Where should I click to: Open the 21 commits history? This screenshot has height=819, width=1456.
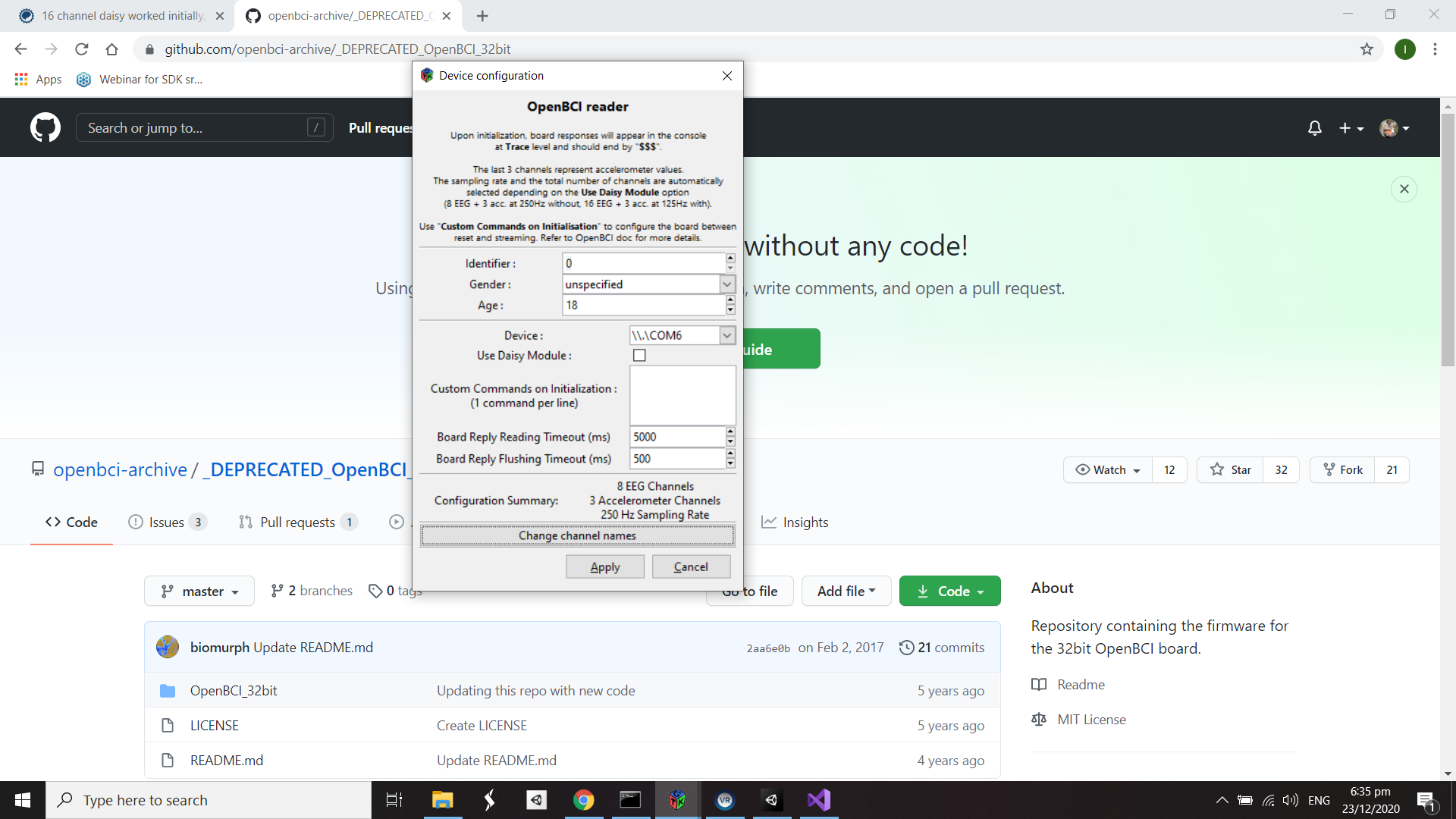(942, 648)
